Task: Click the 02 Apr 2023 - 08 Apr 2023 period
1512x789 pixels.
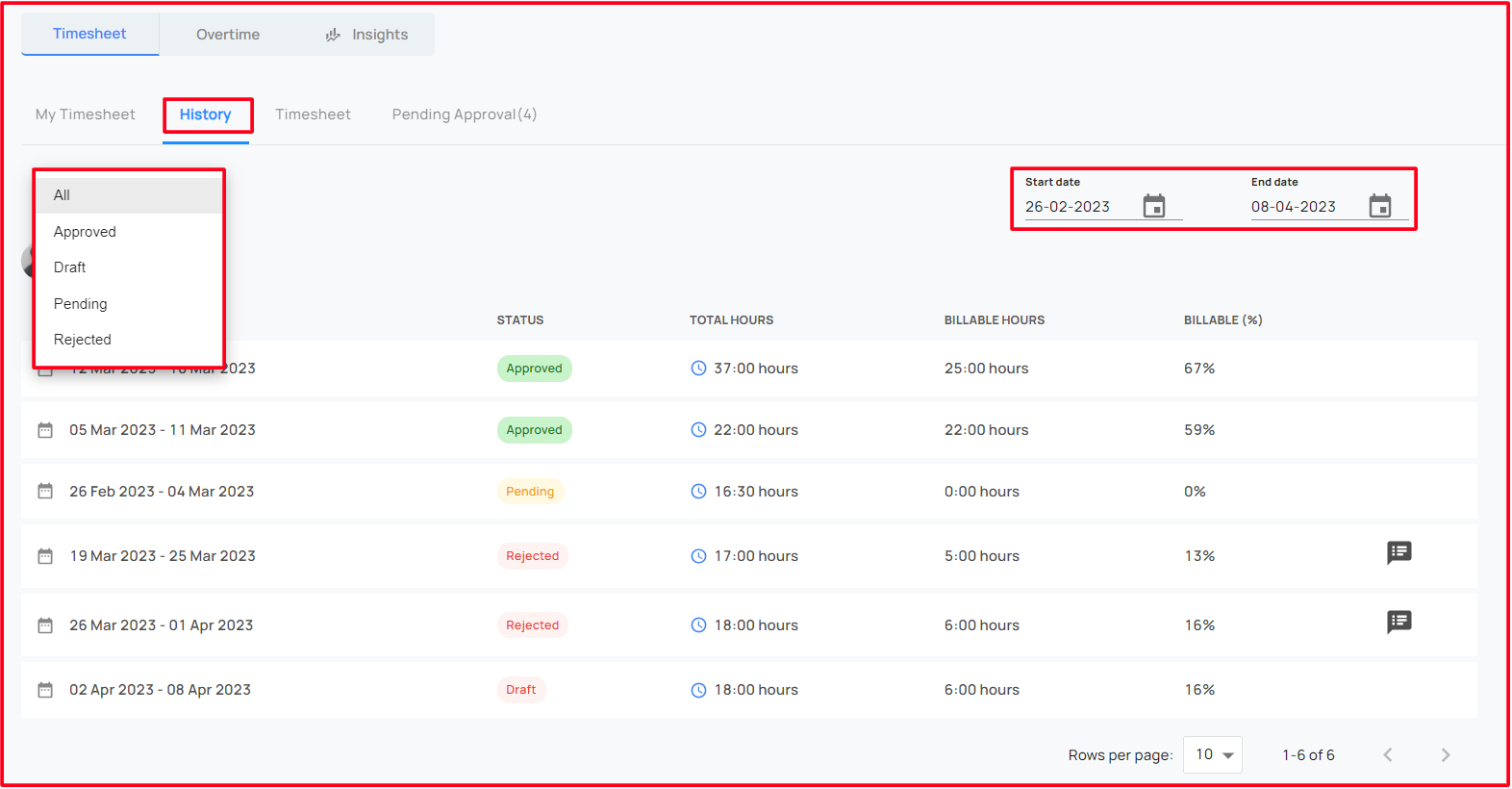Action: (160, 690)
